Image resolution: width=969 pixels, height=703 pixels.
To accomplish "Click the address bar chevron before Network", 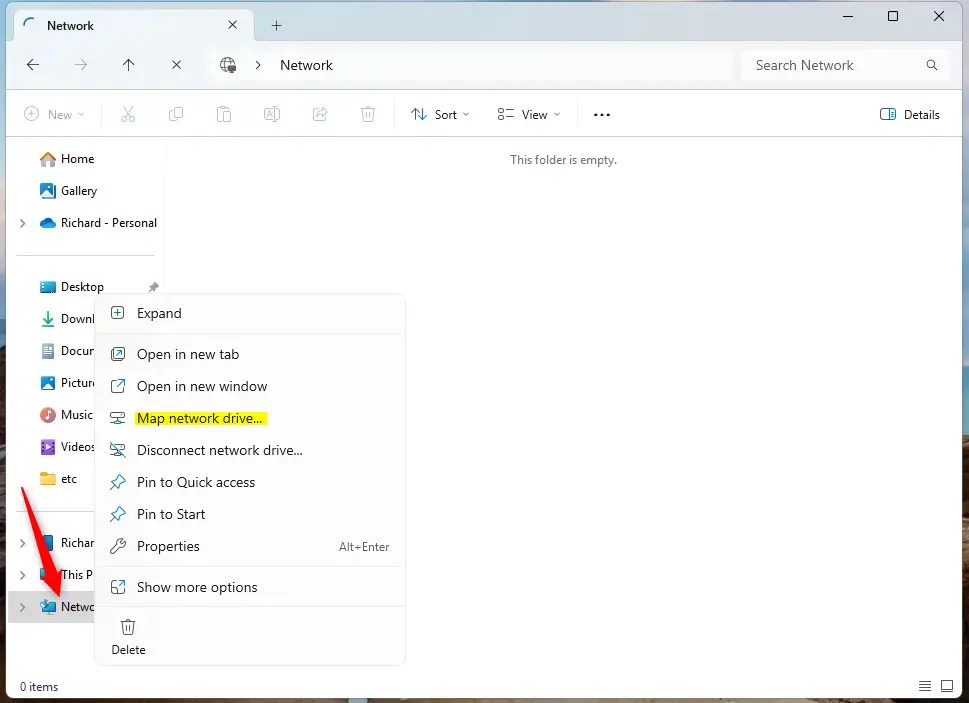I will point(258,65).
